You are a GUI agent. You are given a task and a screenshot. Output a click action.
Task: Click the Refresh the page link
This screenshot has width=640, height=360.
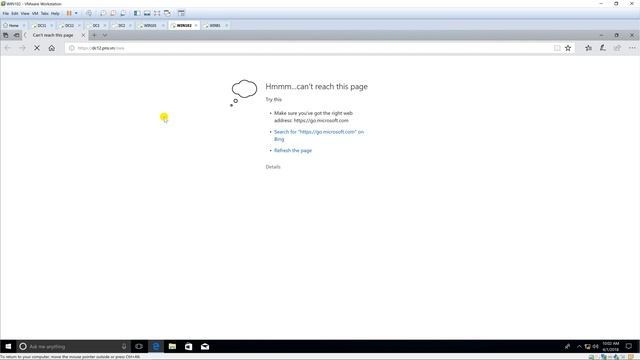click(293, 151)
